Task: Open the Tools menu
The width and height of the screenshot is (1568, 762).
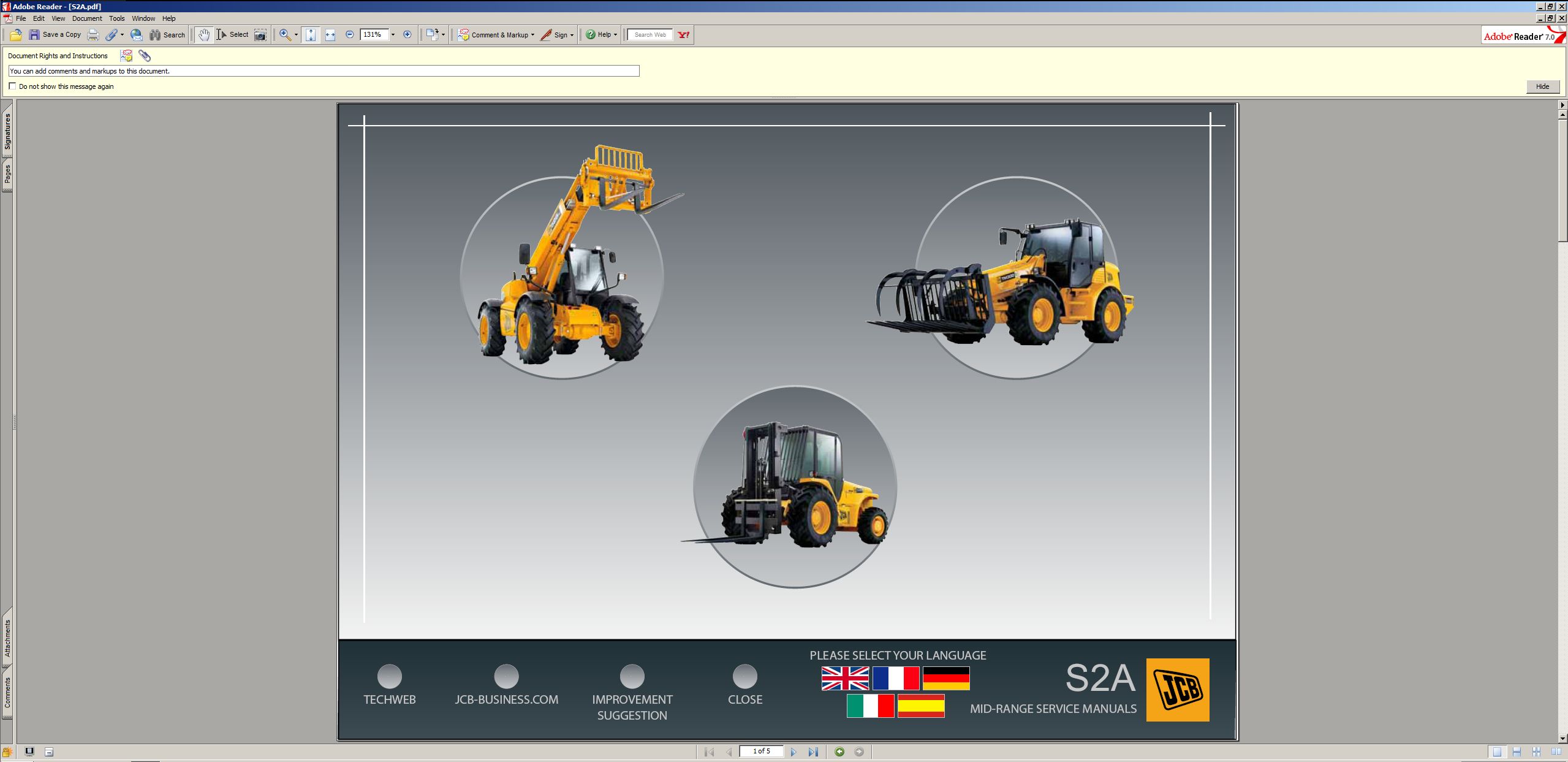Action: (116, 18)
